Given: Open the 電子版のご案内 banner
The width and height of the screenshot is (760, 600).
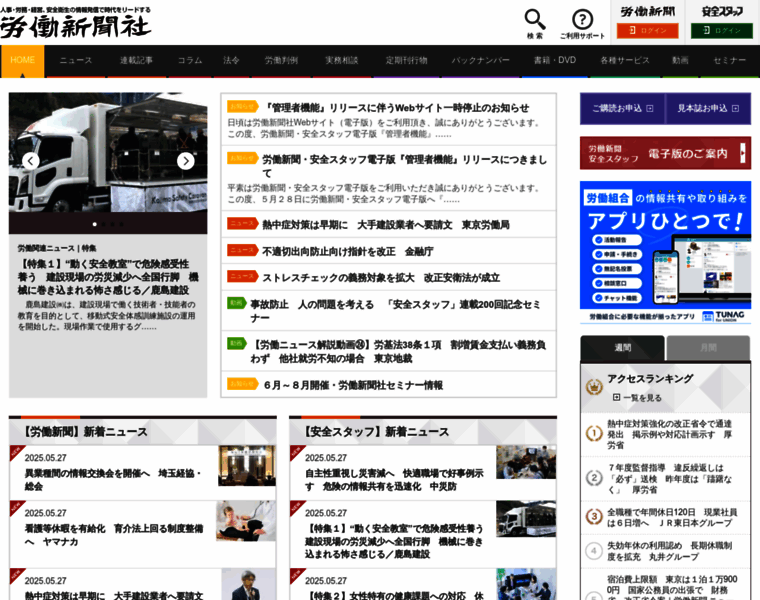Looking at the screenshot, I should [x=665, y=153].
